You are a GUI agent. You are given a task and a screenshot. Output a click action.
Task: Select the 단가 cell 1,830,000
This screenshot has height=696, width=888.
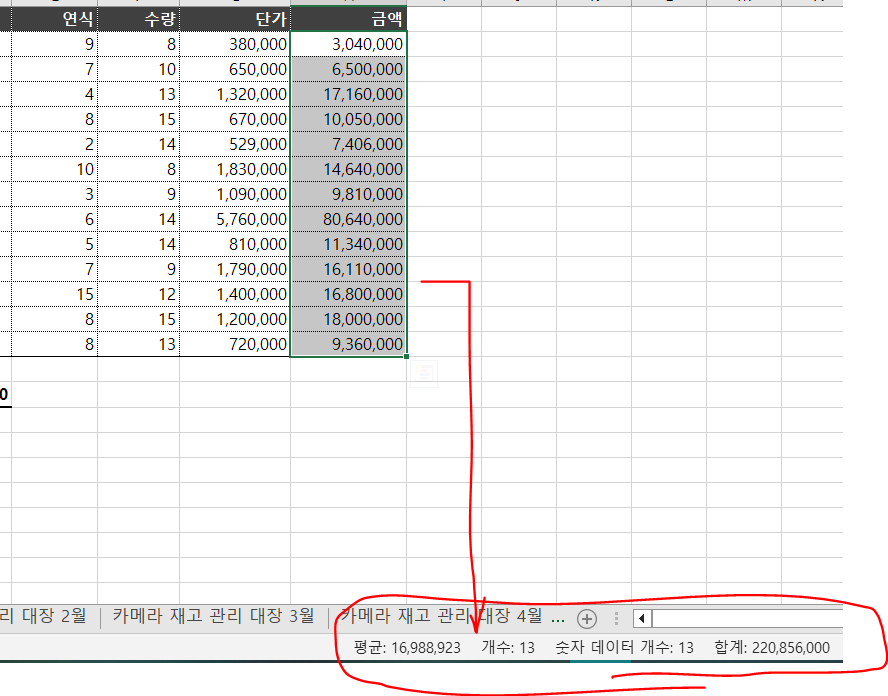(235, 169)
